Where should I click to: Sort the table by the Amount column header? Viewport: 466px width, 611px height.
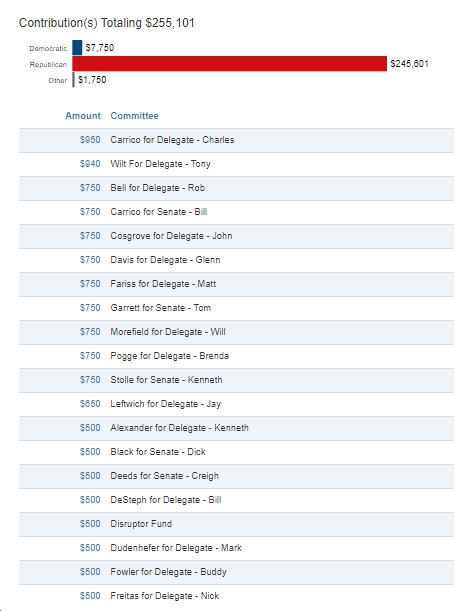83,116
